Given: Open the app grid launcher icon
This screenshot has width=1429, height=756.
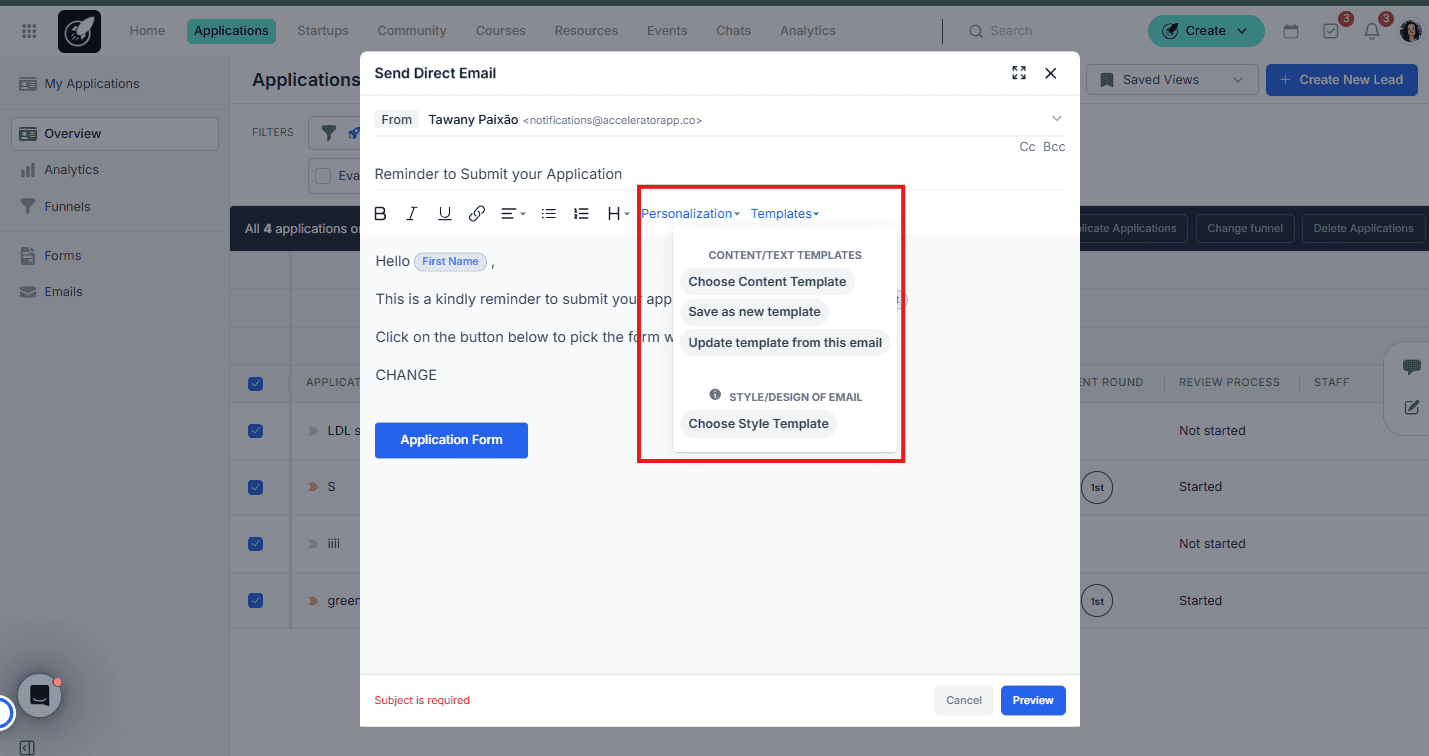Looking at the screenshot, I should tap(29, 31).
